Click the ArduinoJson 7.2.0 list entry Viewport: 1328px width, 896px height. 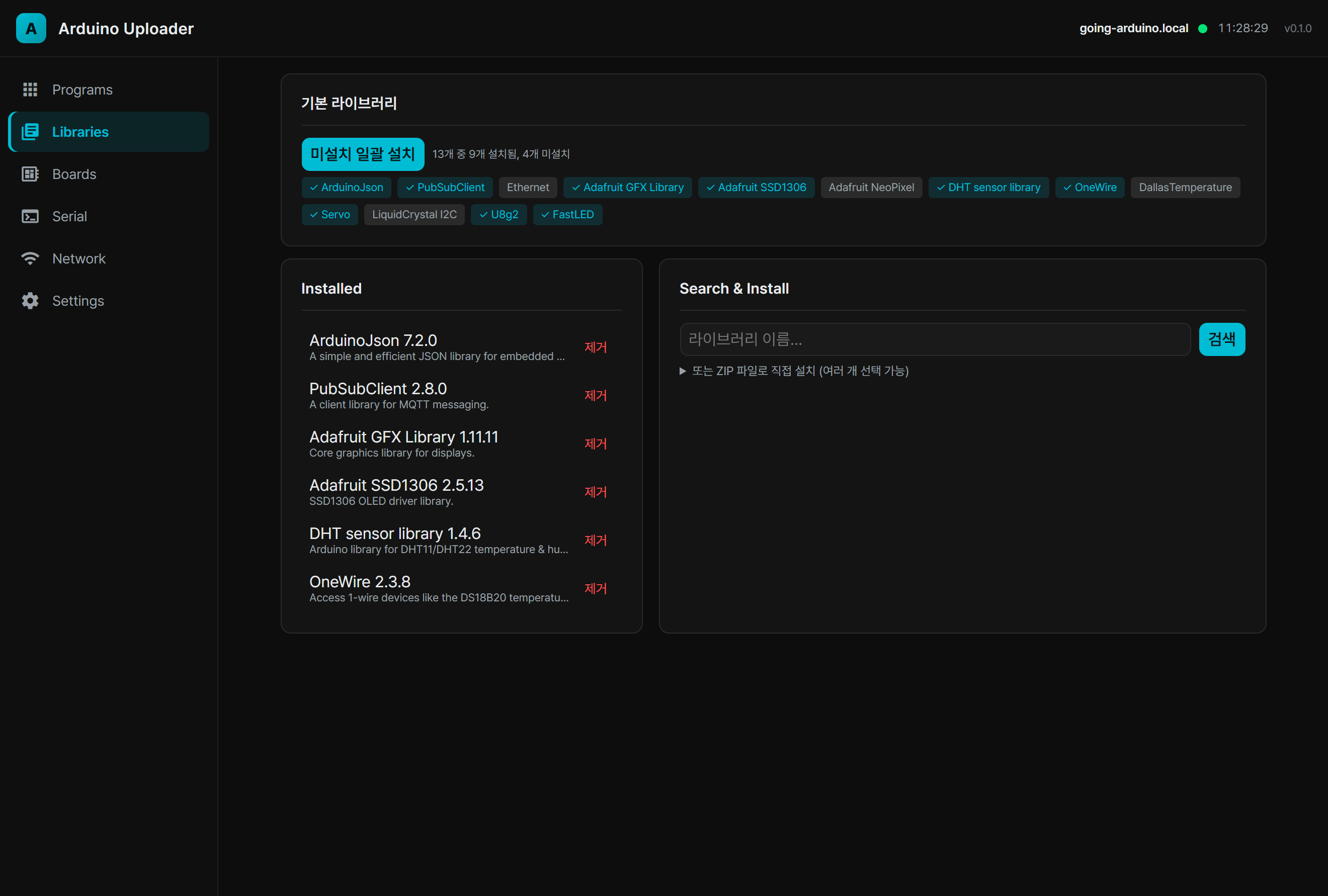click(x=462, y=347)
